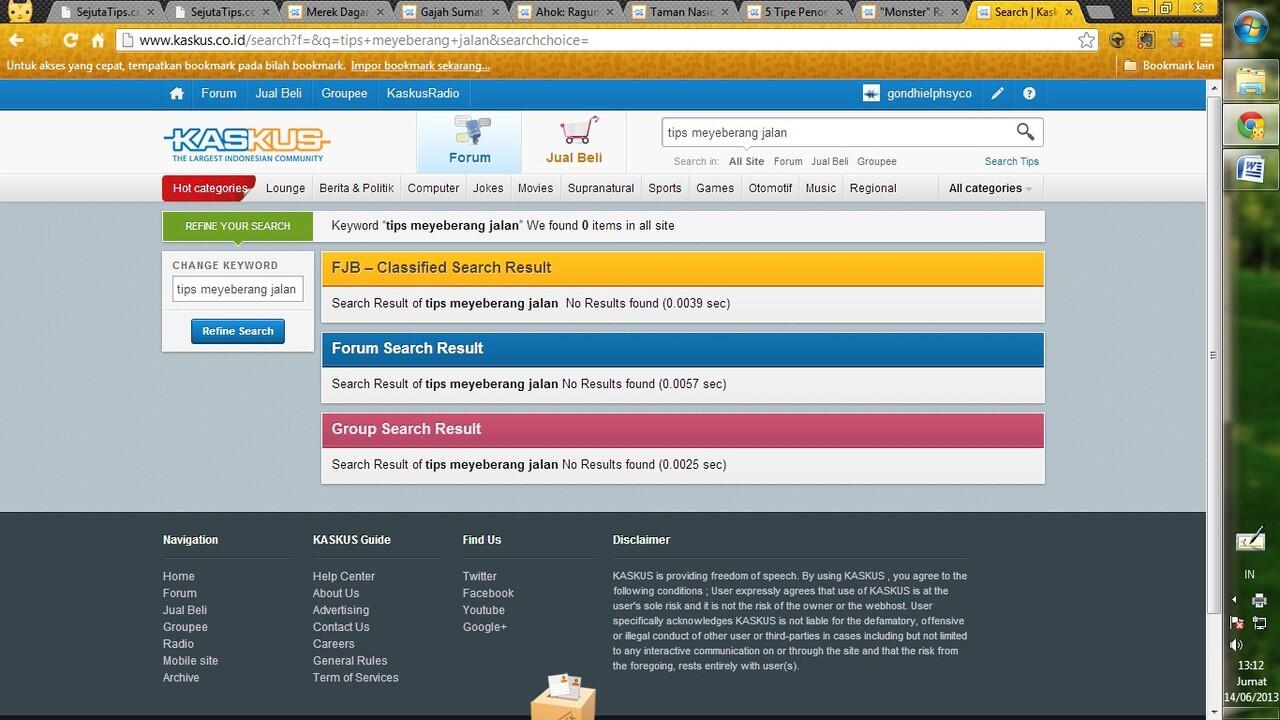Switch to the Gajah Sumatera tab
Viewport: 1280px width, 720px height.
click(443, 12)
